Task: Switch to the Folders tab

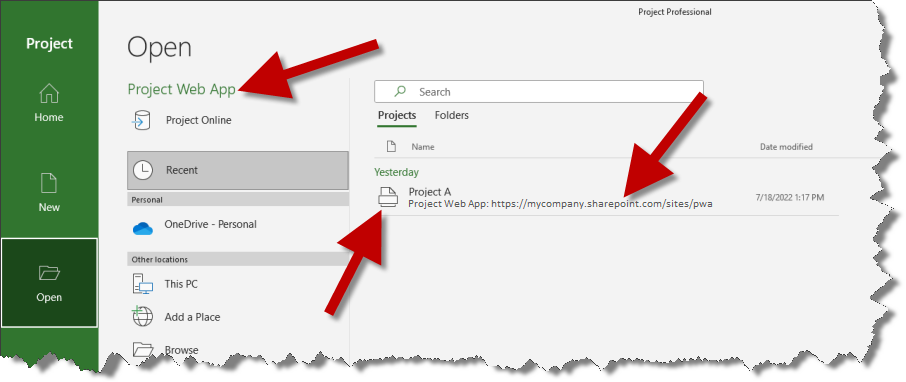Action: click(451, 115)
